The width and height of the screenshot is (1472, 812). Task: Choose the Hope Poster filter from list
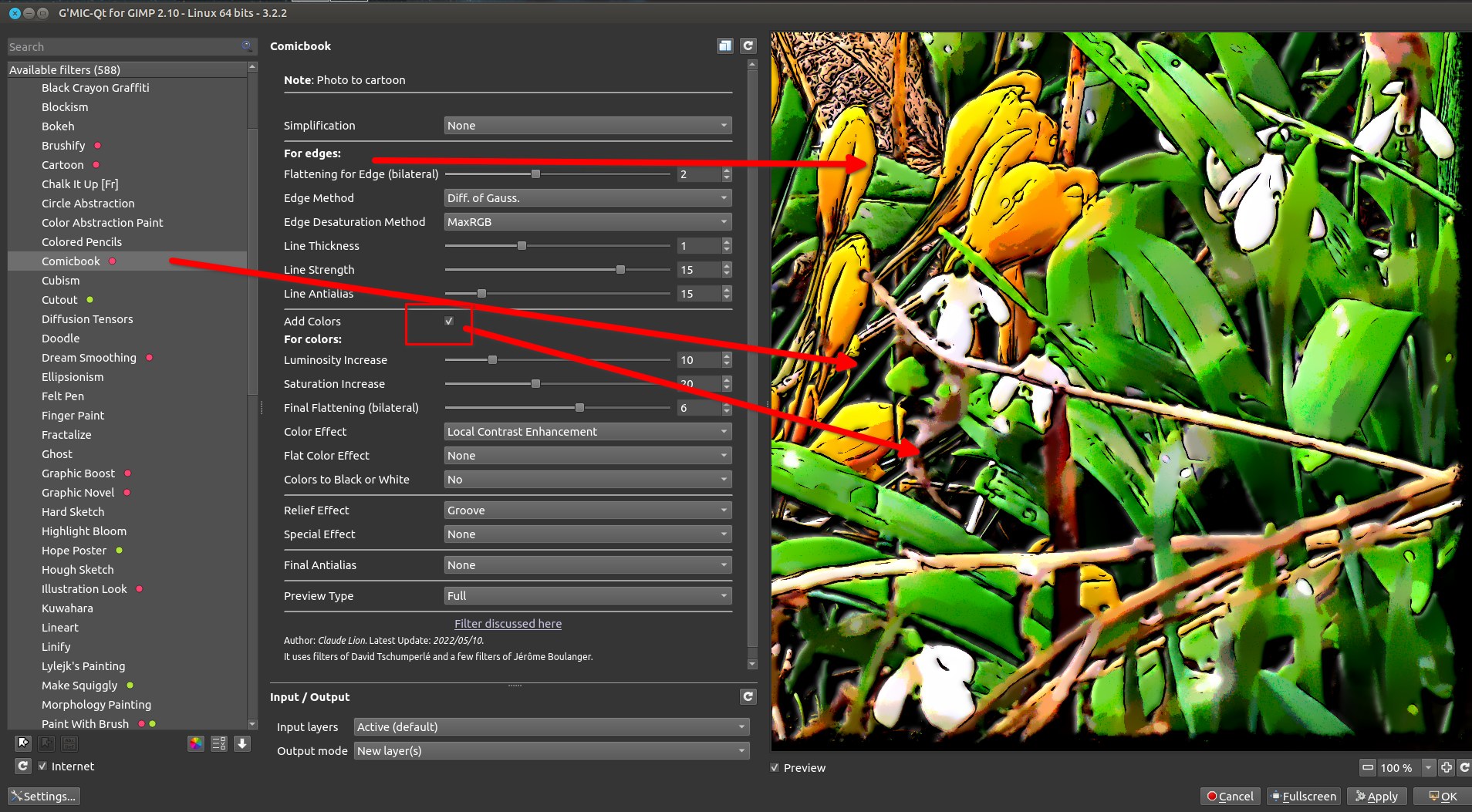pyautogui.click(x=74, y=551)
